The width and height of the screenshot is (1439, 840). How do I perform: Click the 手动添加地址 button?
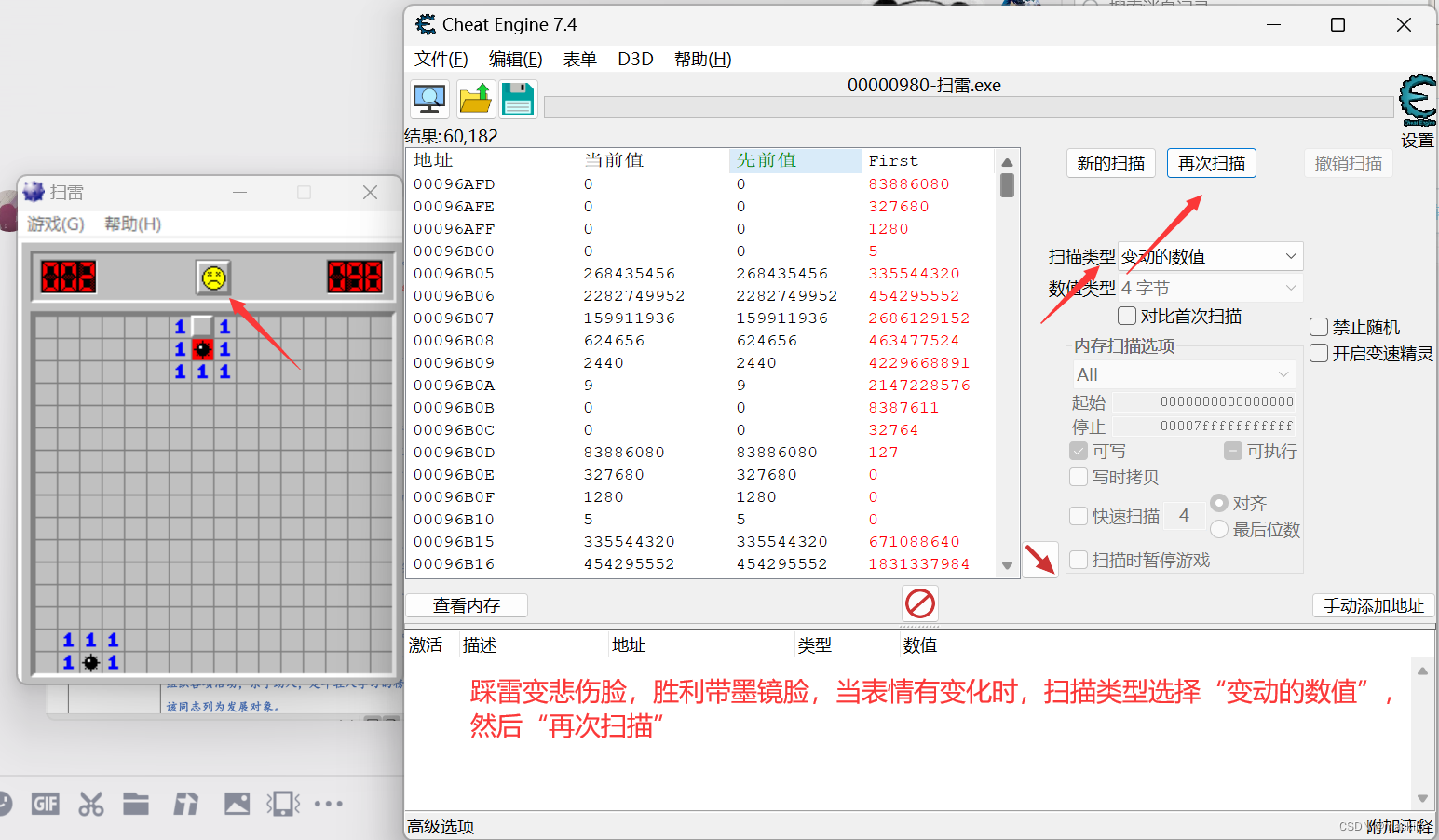click(1373, 605)
